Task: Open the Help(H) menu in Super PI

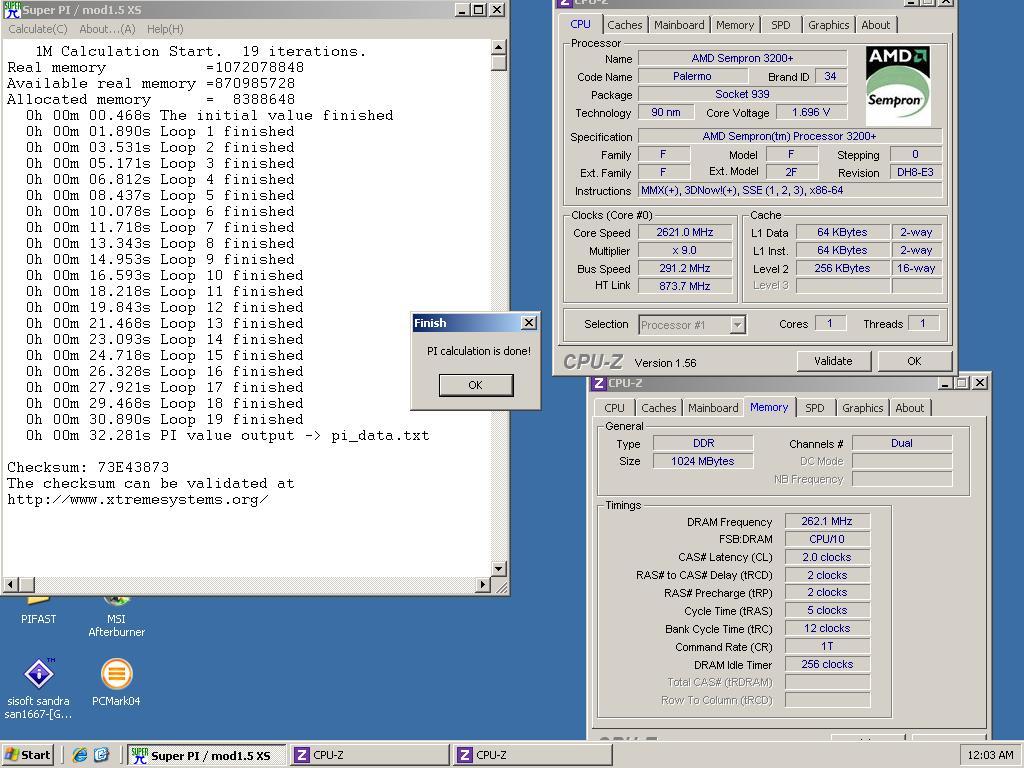Action: pyautogui.click(x=165, y=29)
